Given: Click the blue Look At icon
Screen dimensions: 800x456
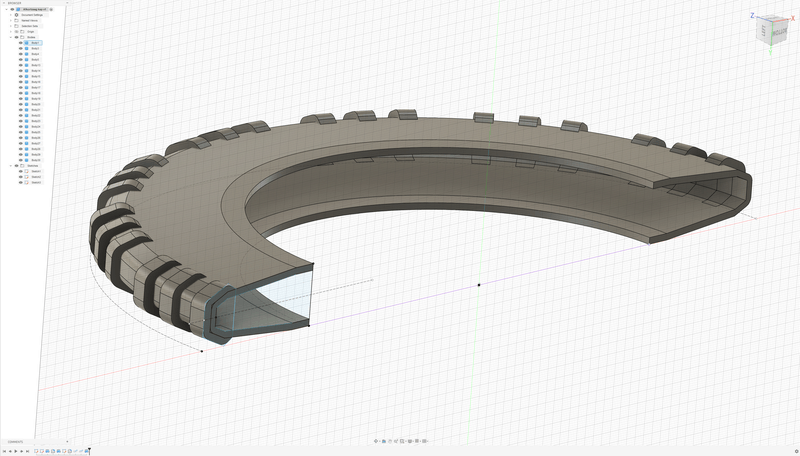Looking at the screenshot, I should (x=384, y=441).
